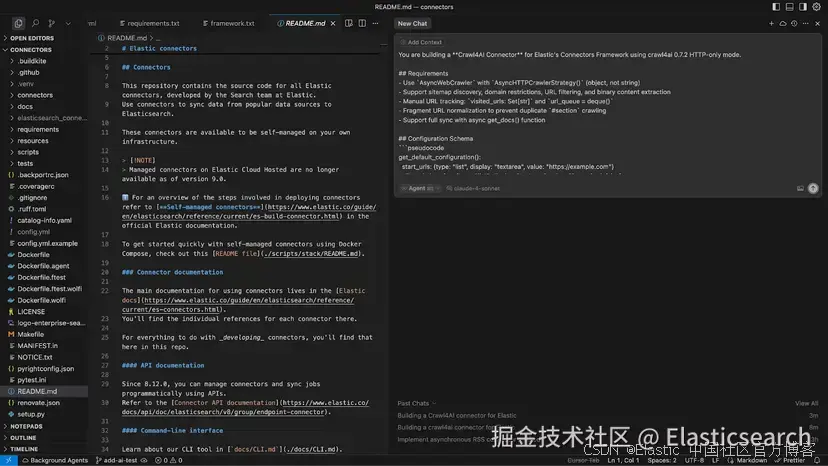Expand the .buildkite folder
Screen dimensions: 828x466
point(44,61)
